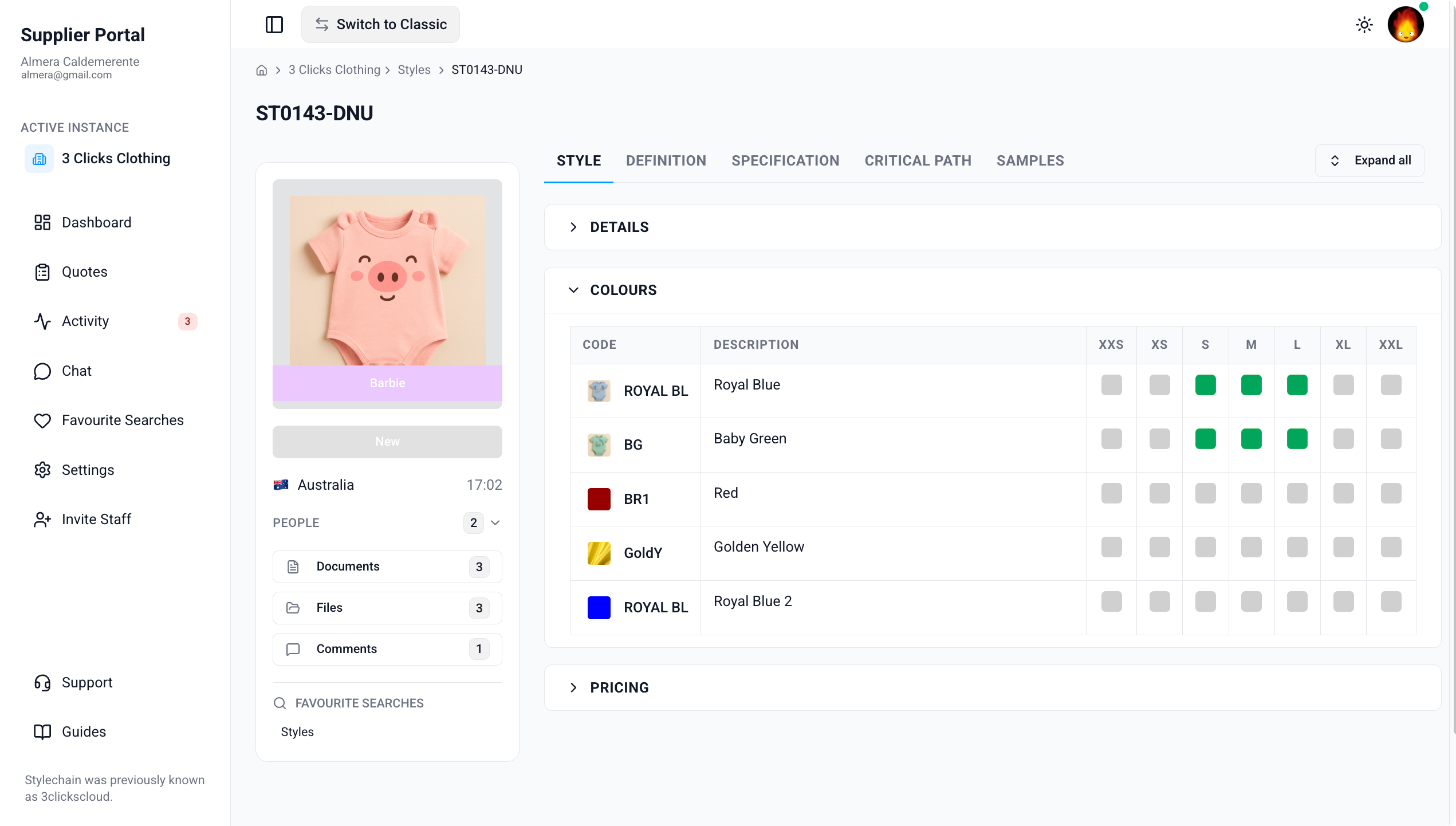This screenshot has height=826, width=1456.
Task: Open the pink pig bodysuit image
Action: 387,281
